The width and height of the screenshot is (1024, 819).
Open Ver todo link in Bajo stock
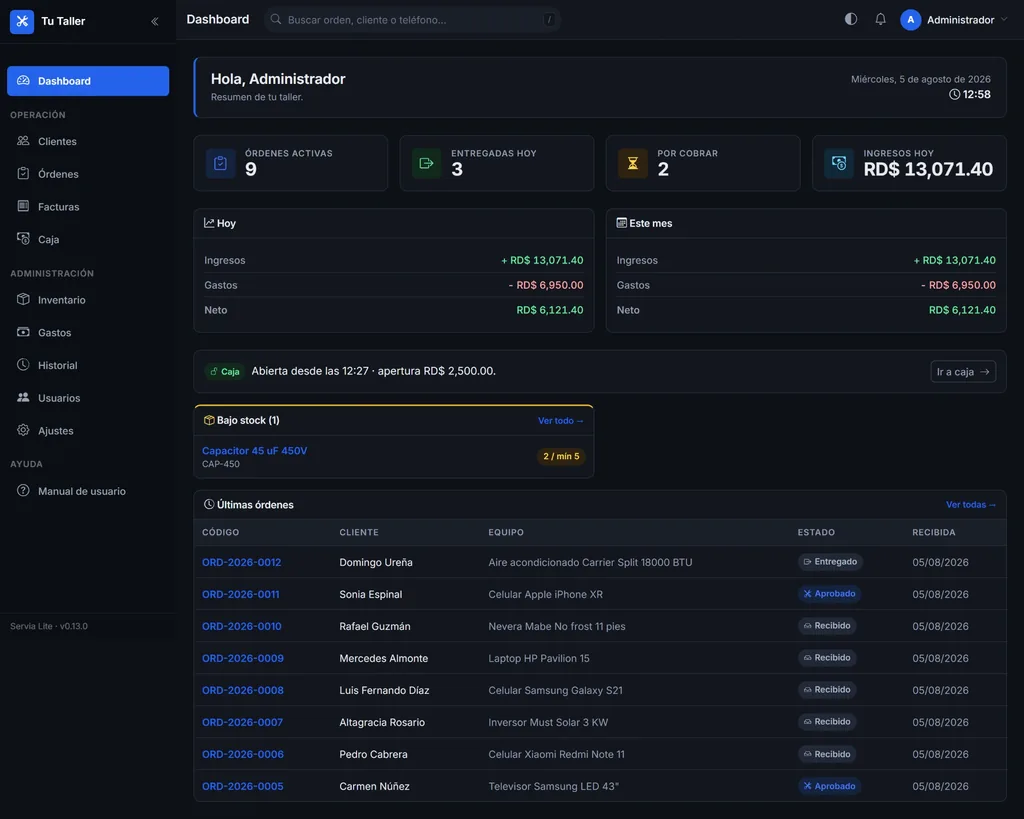coord(560,421)
